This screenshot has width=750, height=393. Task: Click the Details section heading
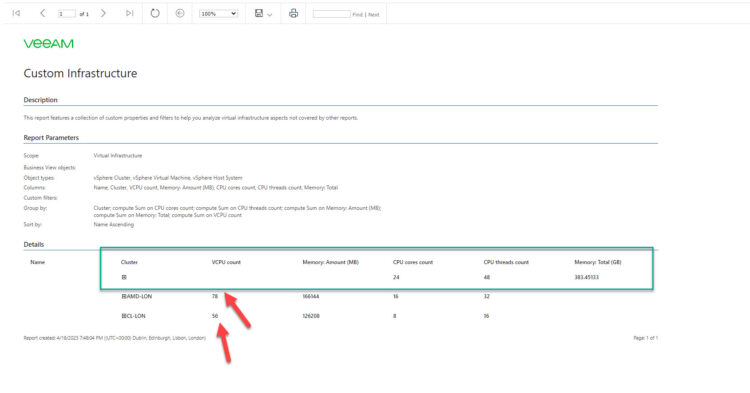click(33, 244)
